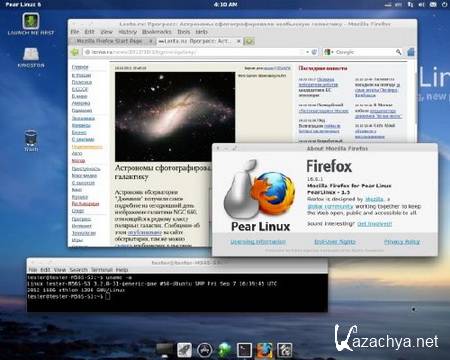Click the network icon in the top panel

(x=410, y=5)
